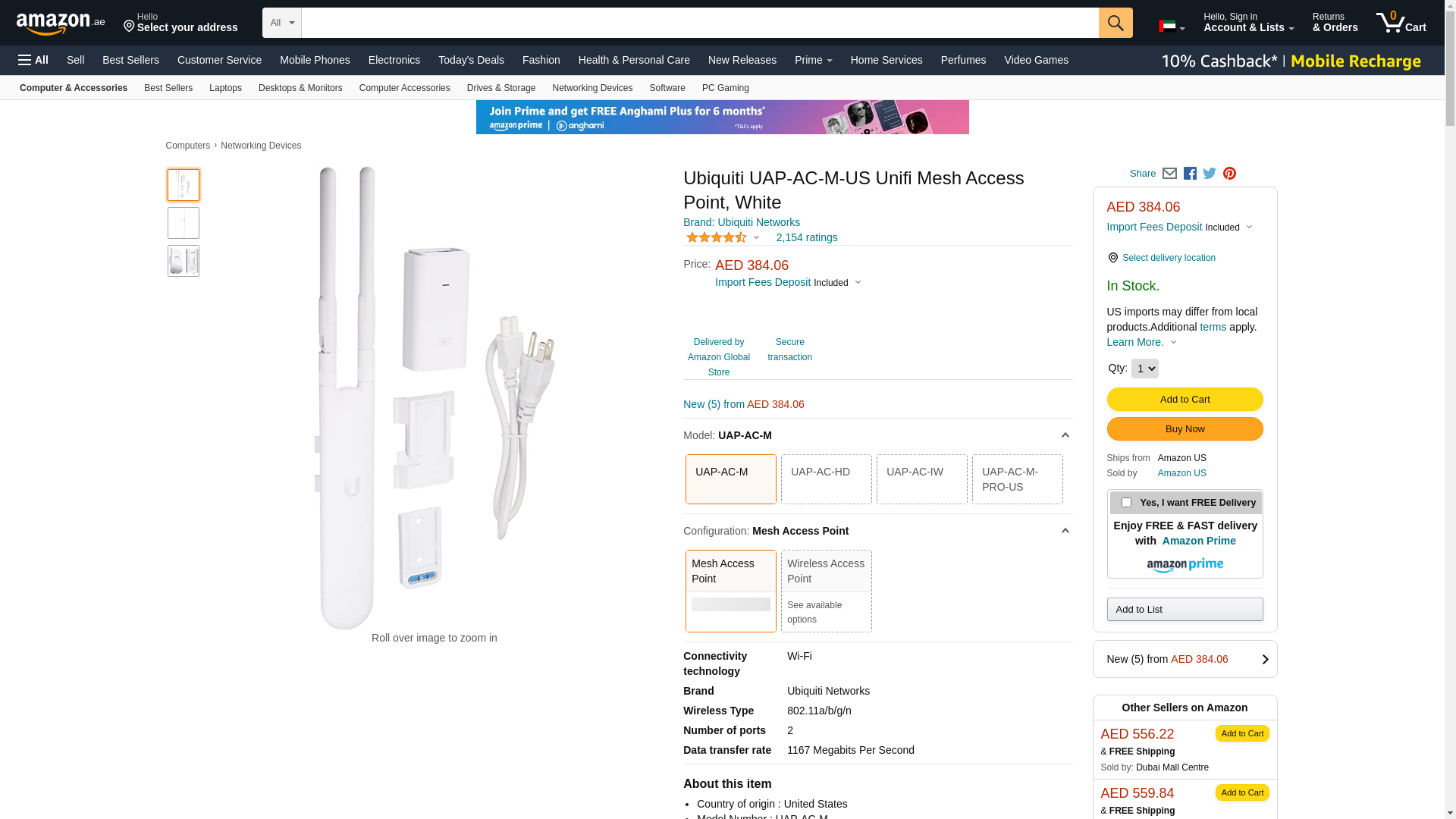Go to Amazon.ae home logo

tap(61, 24)
